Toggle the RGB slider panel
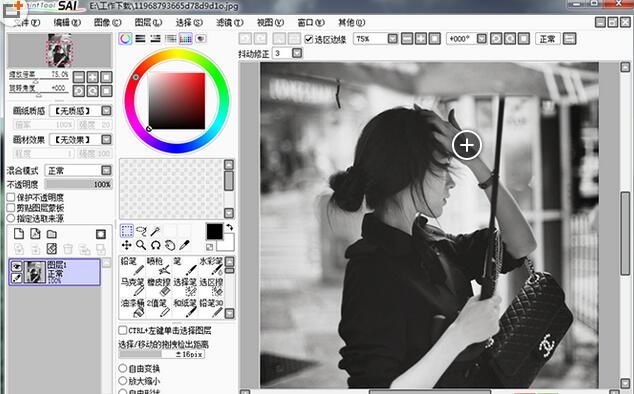This screenshot has width=634, height=394. (140, 39)
